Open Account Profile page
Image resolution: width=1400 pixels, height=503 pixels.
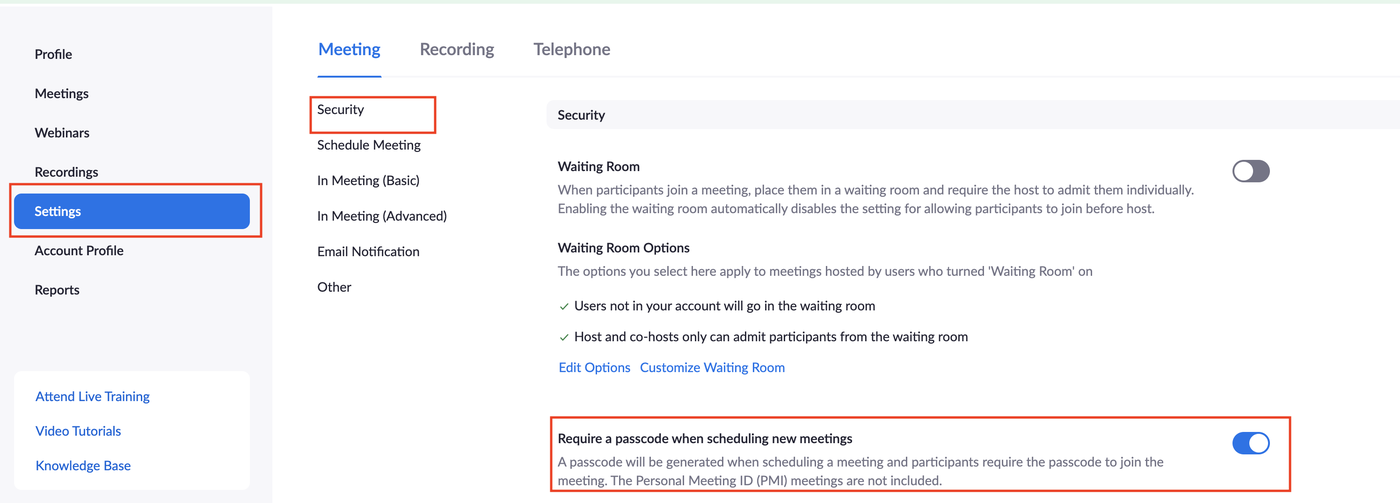(x=79, y=250)
